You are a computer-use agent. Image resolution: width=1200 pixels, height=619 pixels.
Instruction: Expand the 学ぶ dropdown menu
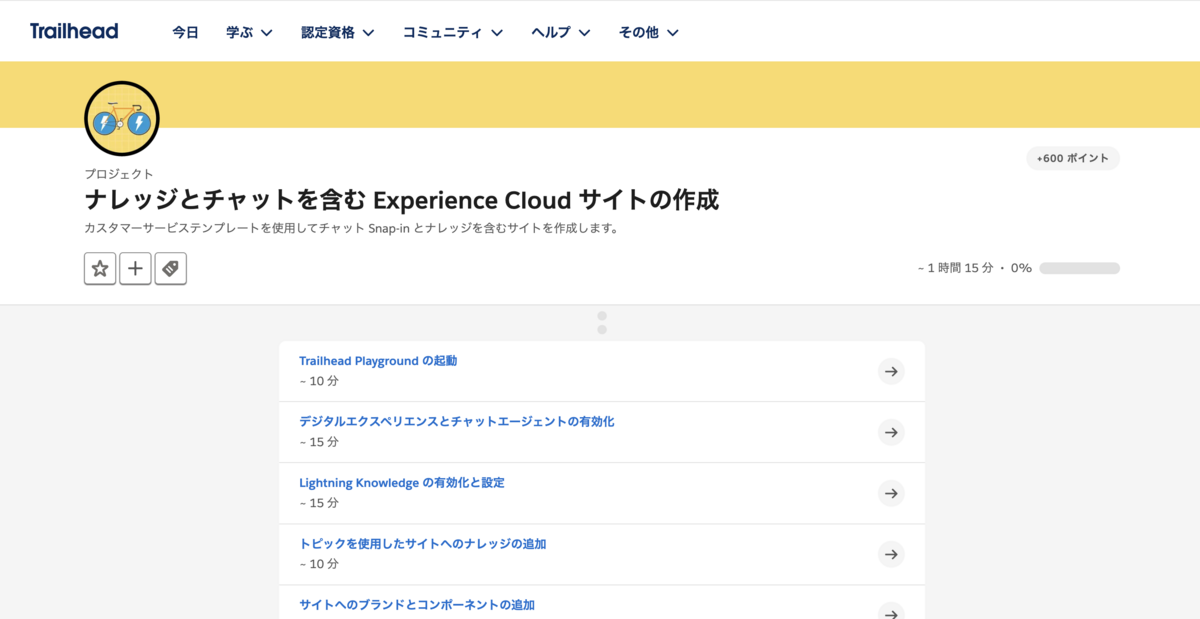[x=249, y=32]
